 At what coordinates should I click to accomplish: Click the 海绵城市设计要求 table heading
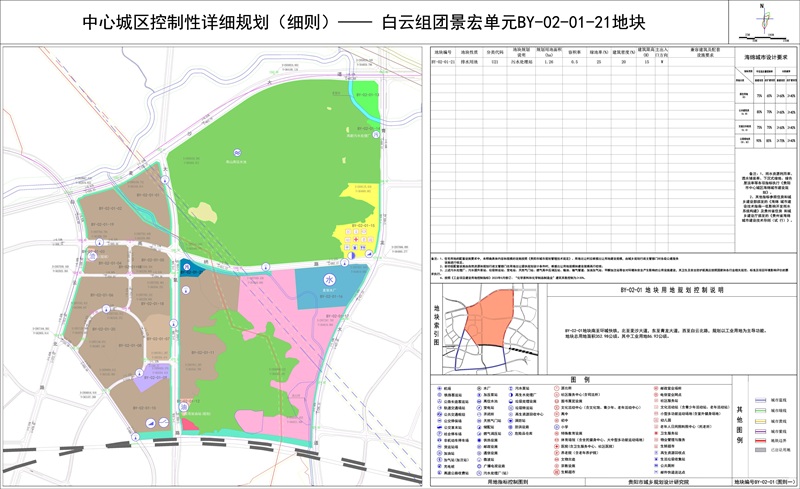[766, 58]
